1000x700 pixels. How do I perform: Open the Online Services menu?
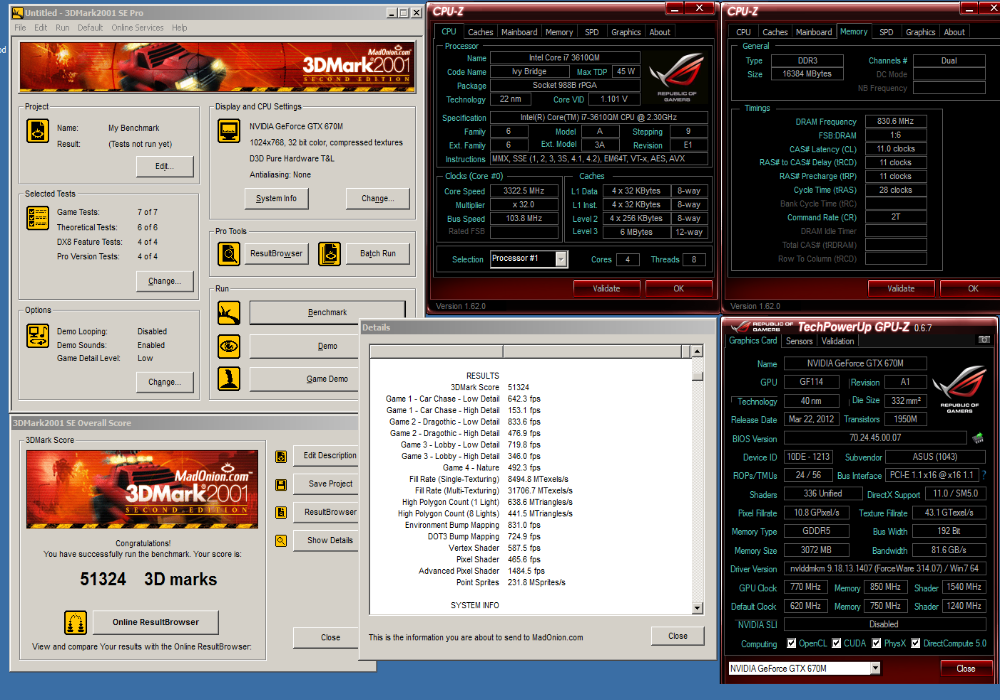pos(137,28)
